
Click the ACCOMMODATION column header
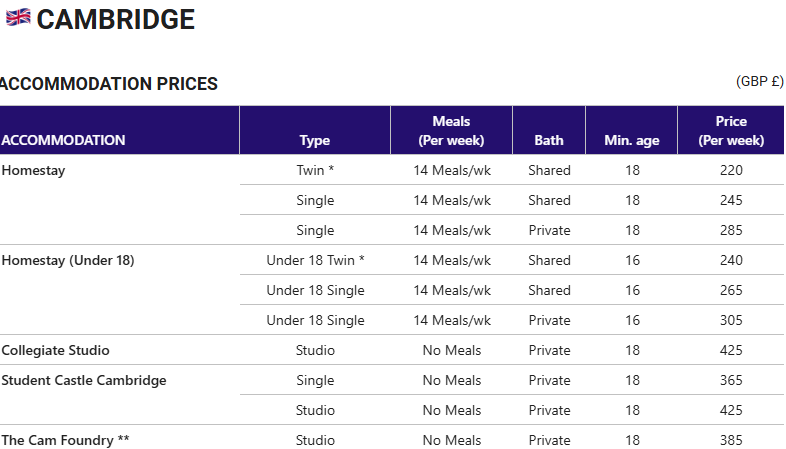coord(63,140)
